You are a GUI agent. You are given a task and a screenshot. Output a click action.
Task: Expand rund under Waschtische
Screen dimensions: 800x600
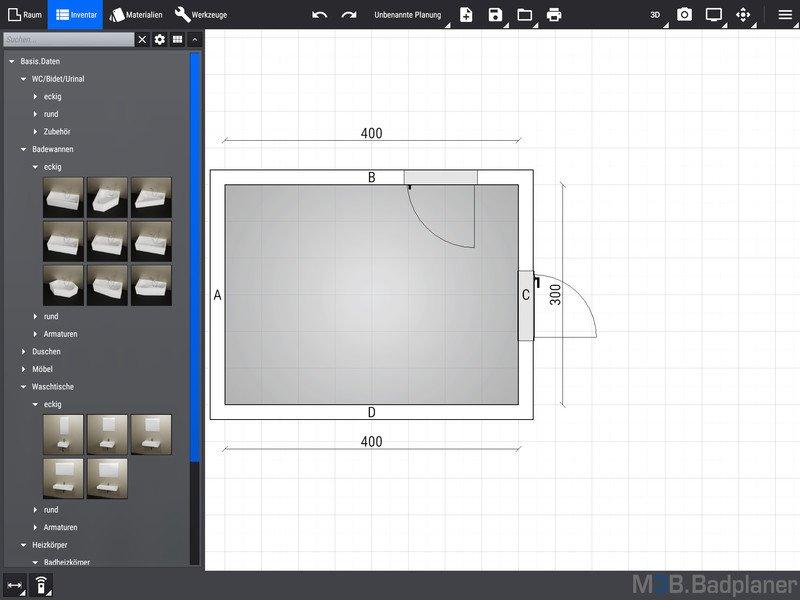click(x=35, y=510)
